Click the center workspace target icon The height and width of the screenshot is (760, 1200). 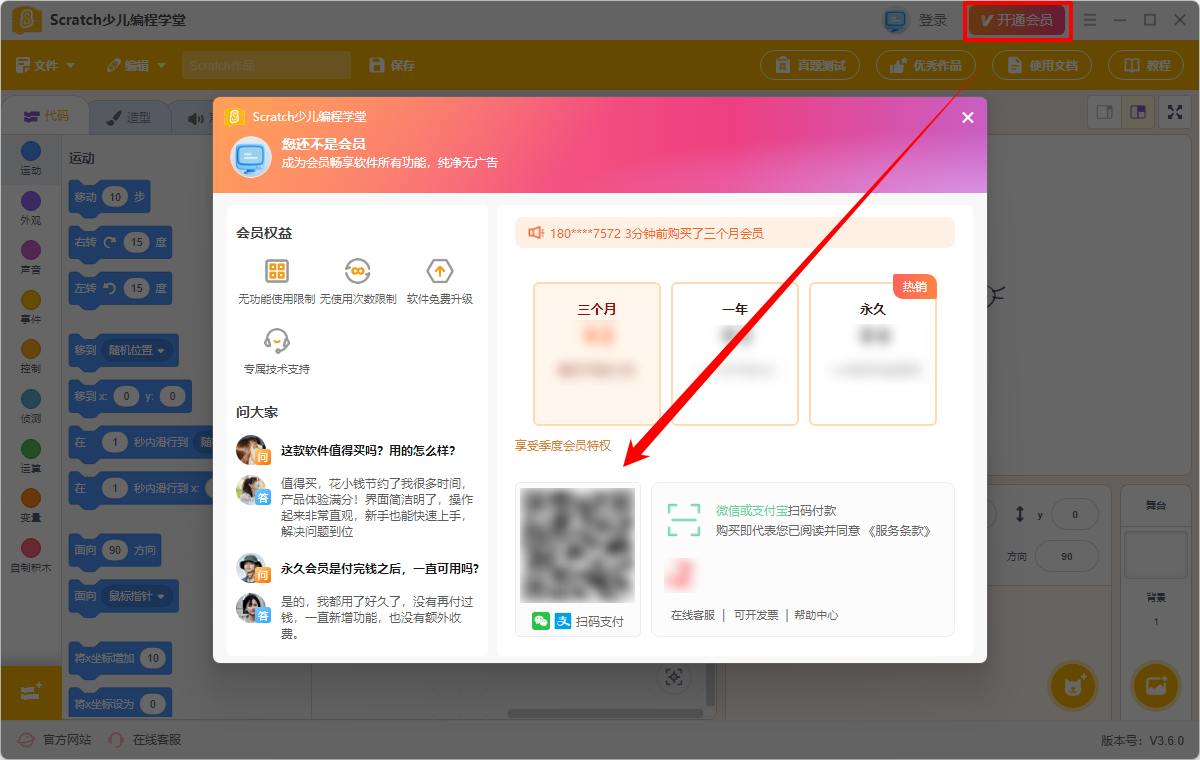point(675,677)
